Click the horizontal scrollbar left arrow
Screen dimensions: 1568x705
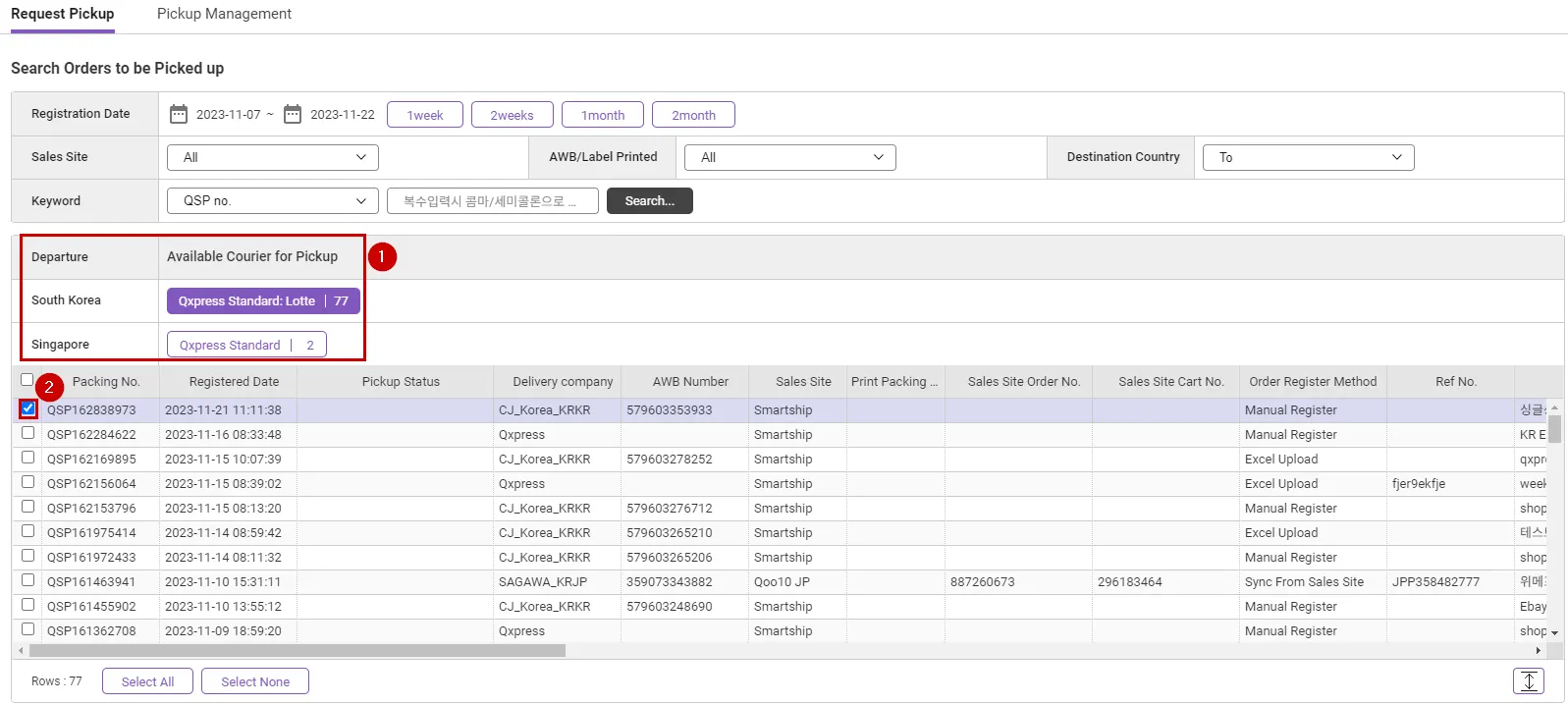tap(21, 651)
